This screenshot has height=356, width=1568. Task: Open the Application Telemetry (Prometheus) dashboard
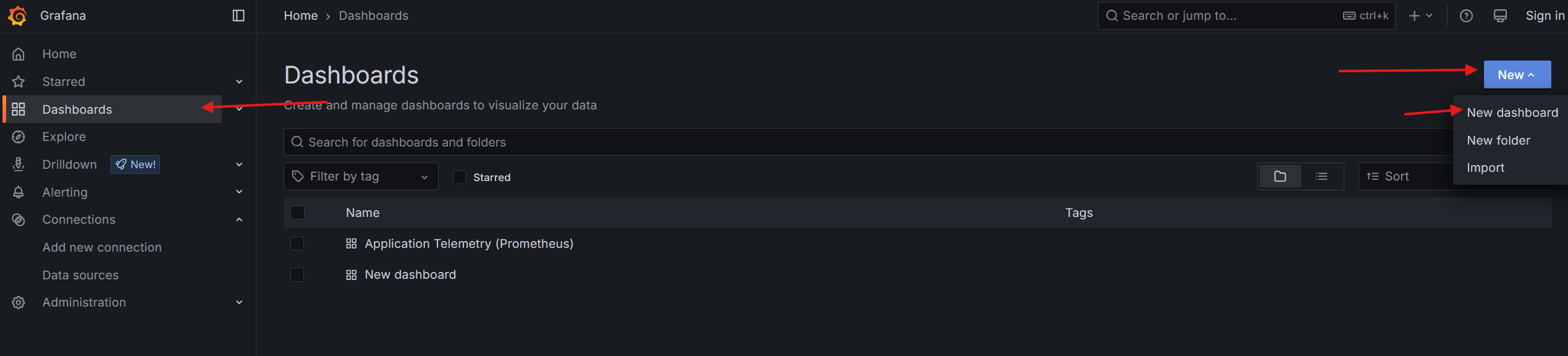(468, 244)
